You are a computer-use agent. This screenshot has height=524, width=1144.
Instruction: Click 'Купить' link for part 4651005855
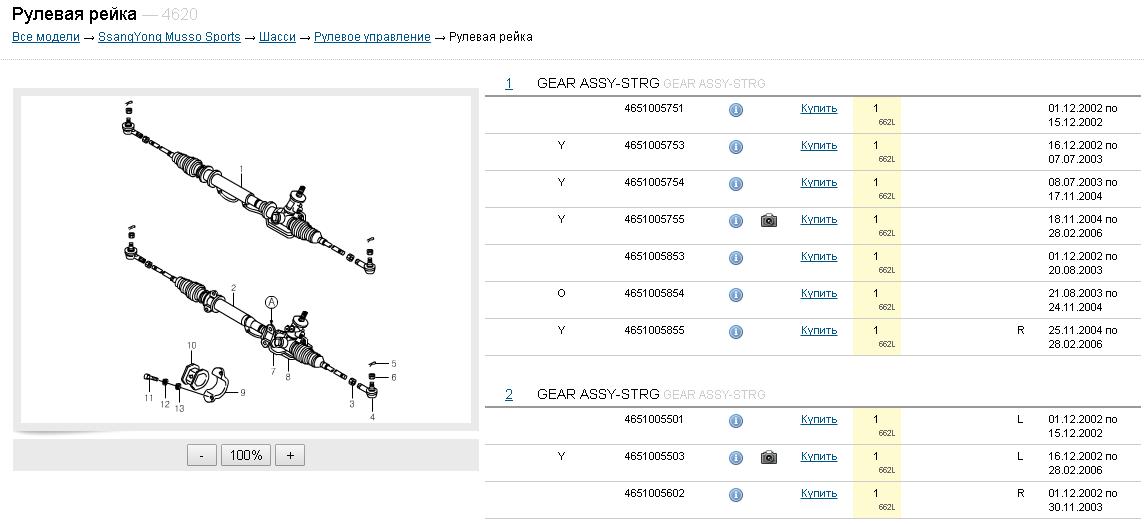tap(818, 331)
